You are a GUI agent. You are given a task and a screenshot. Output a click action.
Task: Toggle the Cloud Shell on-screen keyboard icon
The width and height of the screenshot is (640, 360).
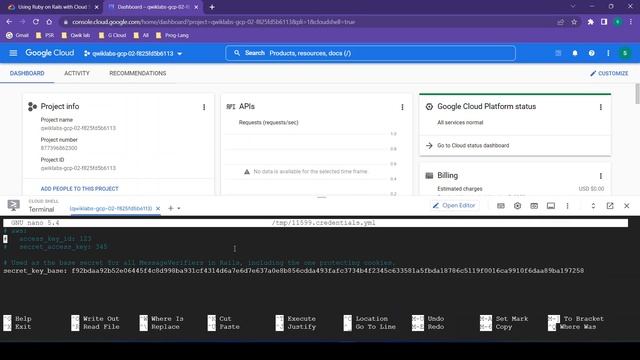501,206
